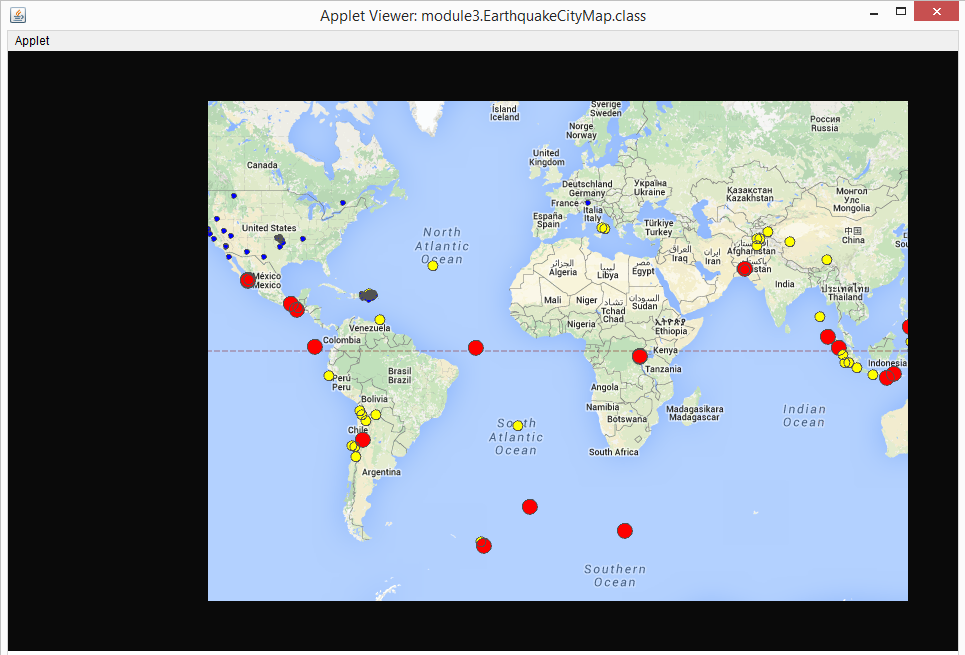Click the red marker on the Afghanistan-Pakistan border
This screenshot has height=655, width=965.
744,268
